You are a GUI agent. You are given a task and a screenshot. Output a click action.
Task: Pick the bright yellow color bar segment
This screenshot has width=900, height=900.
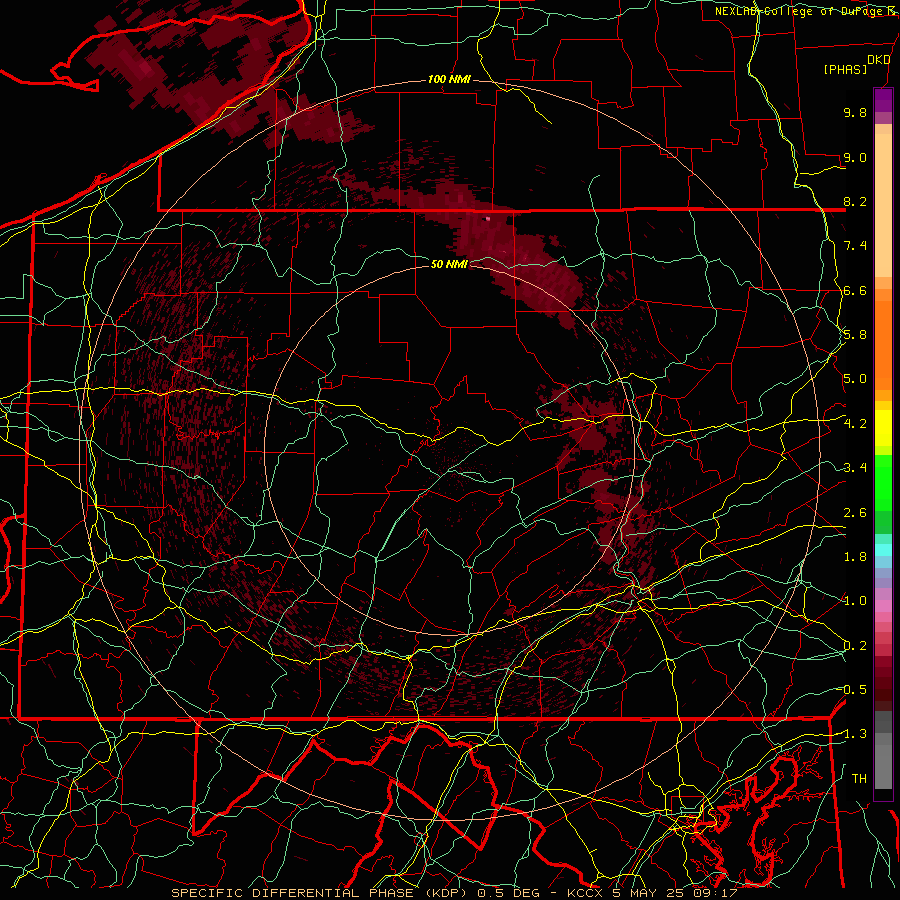click(883, 428)
